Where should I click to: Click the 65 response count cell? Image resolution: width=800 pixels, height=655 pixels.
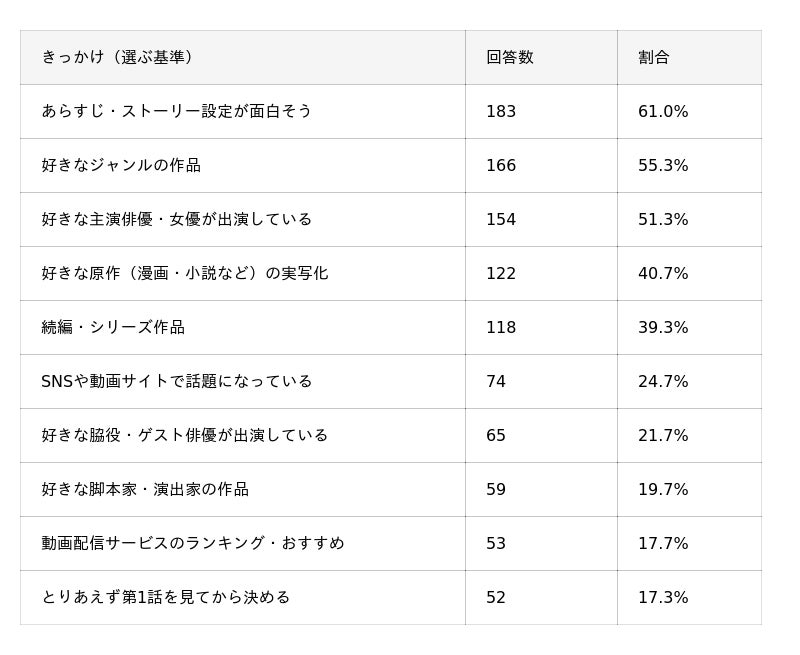tap(496, 435)
